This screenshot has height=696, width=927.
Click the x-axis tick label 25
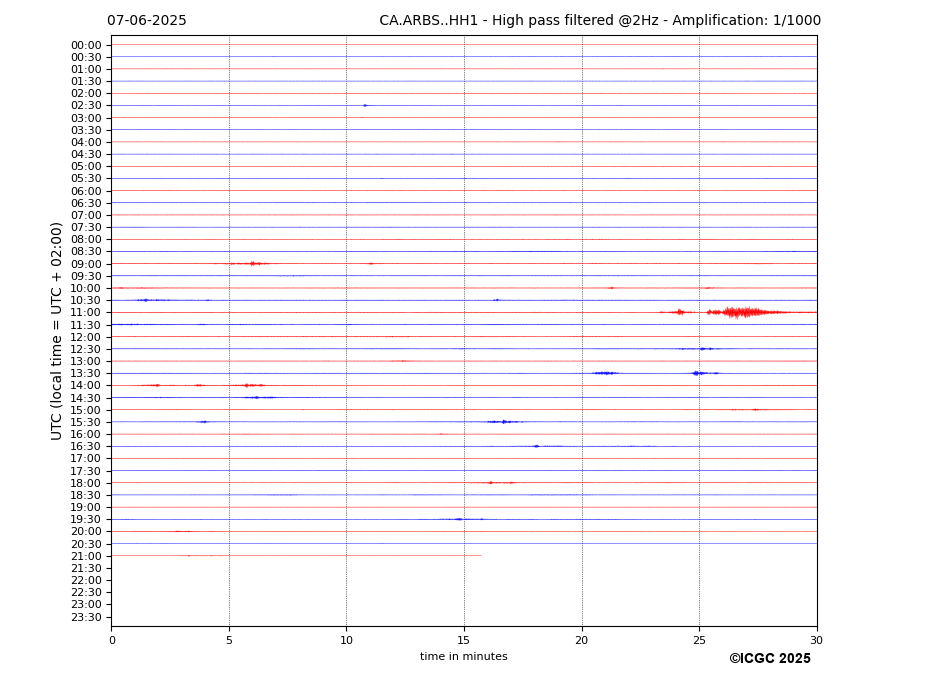tap(699, 640)
